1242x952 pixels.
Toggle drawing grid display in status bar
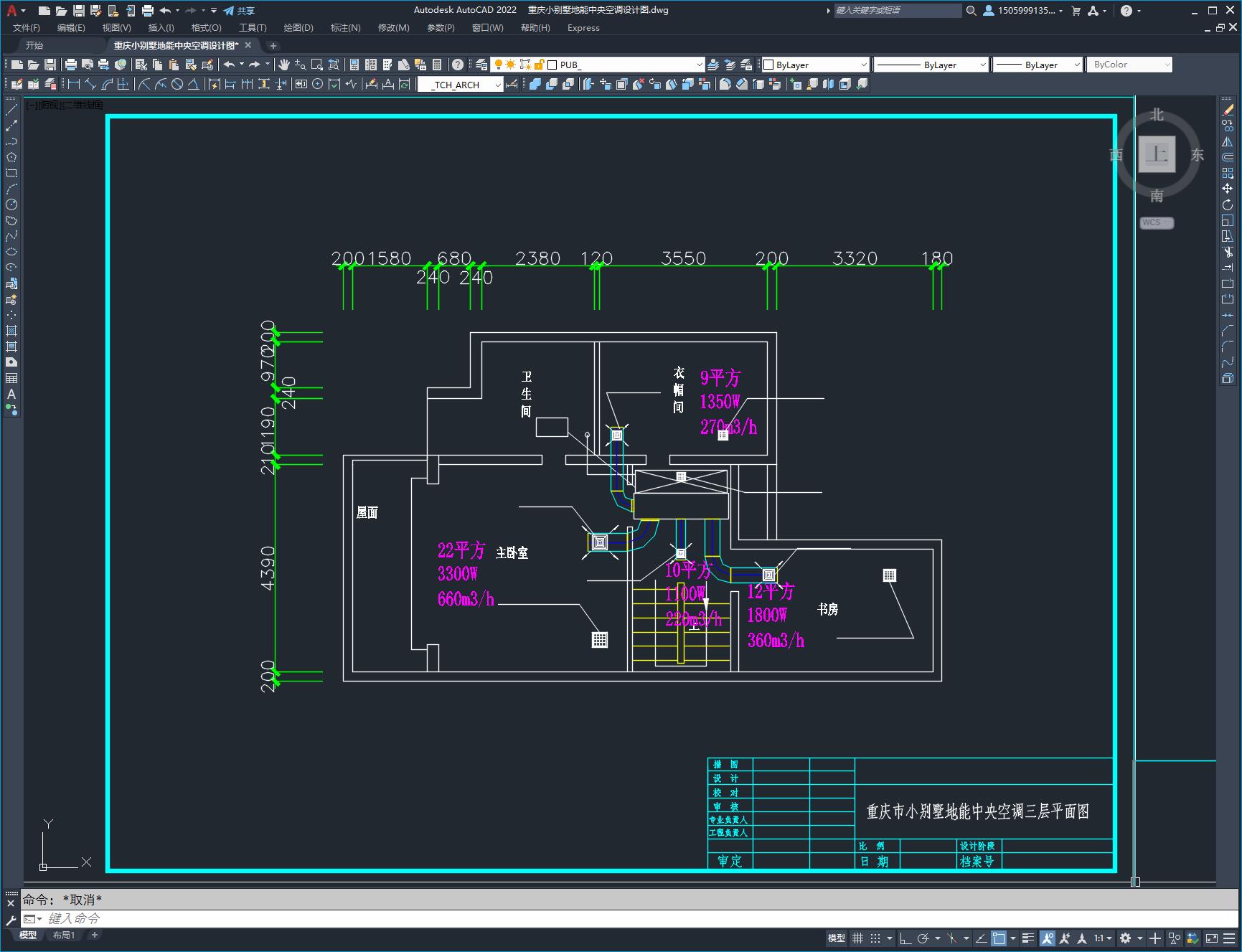point(857,938)
